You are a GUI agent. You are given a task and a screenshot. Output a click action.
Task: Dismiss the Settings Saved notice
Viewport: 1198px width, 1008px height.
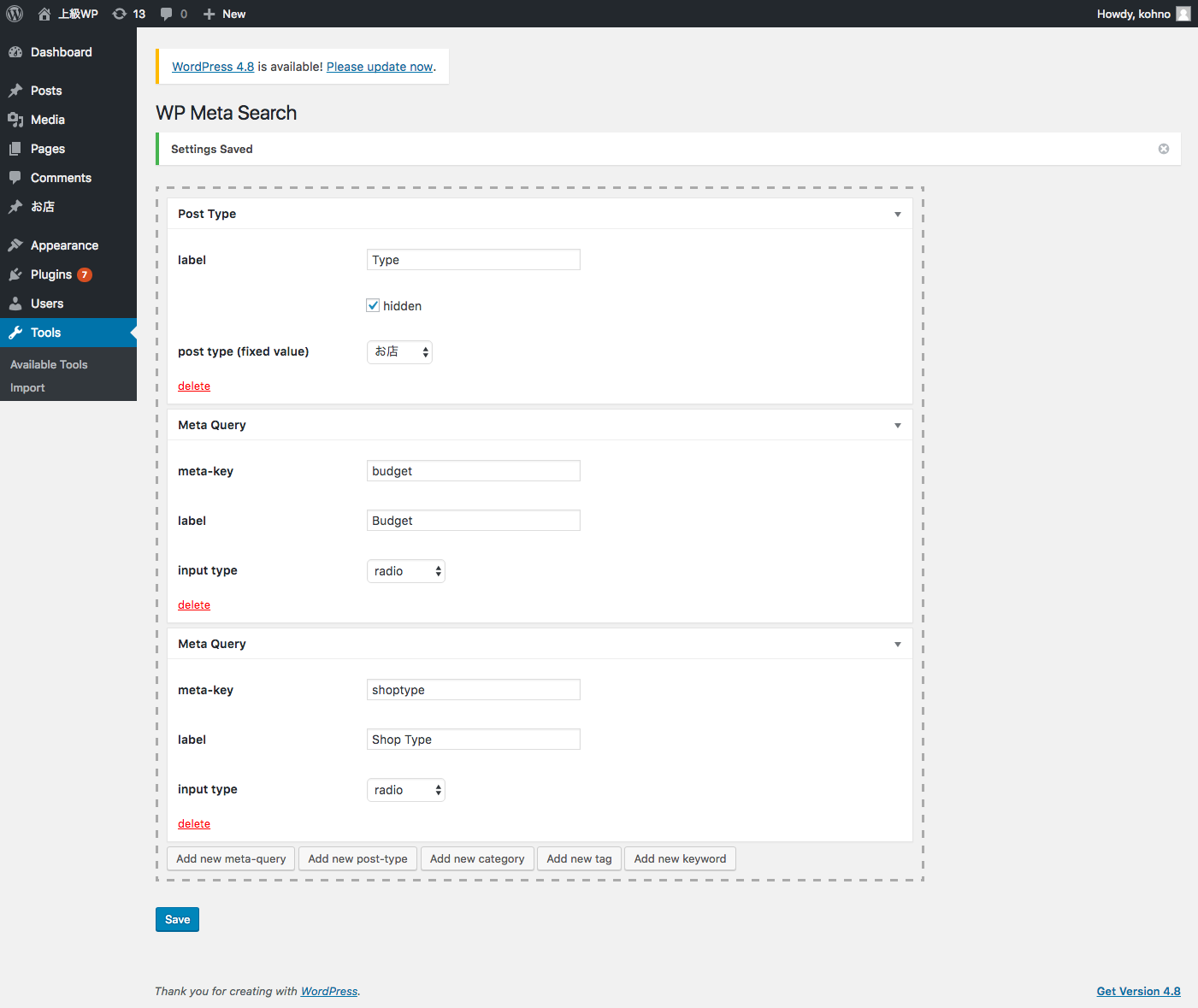(1164, 149)
